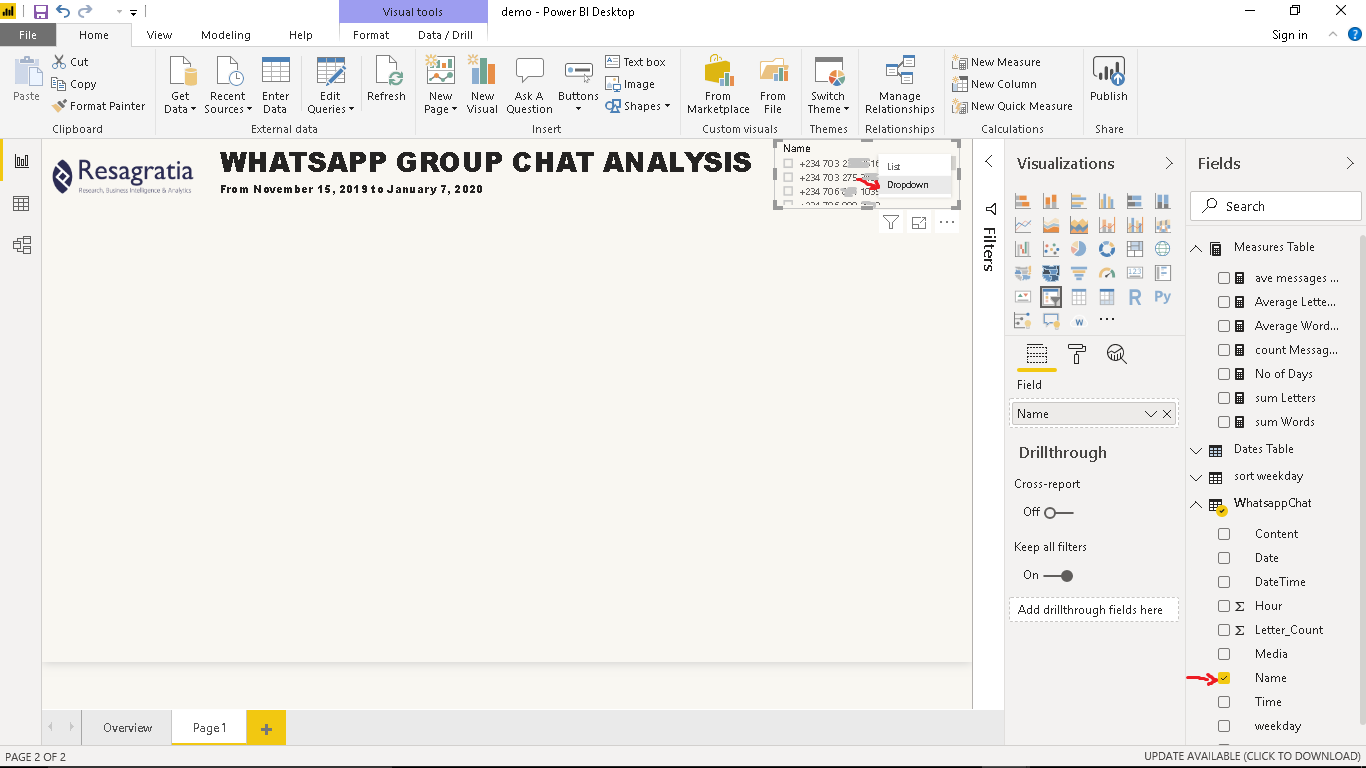Select the Scatter chart visualization
The width and height of the screenshot is (1366, 768).
pos(1050,248)
